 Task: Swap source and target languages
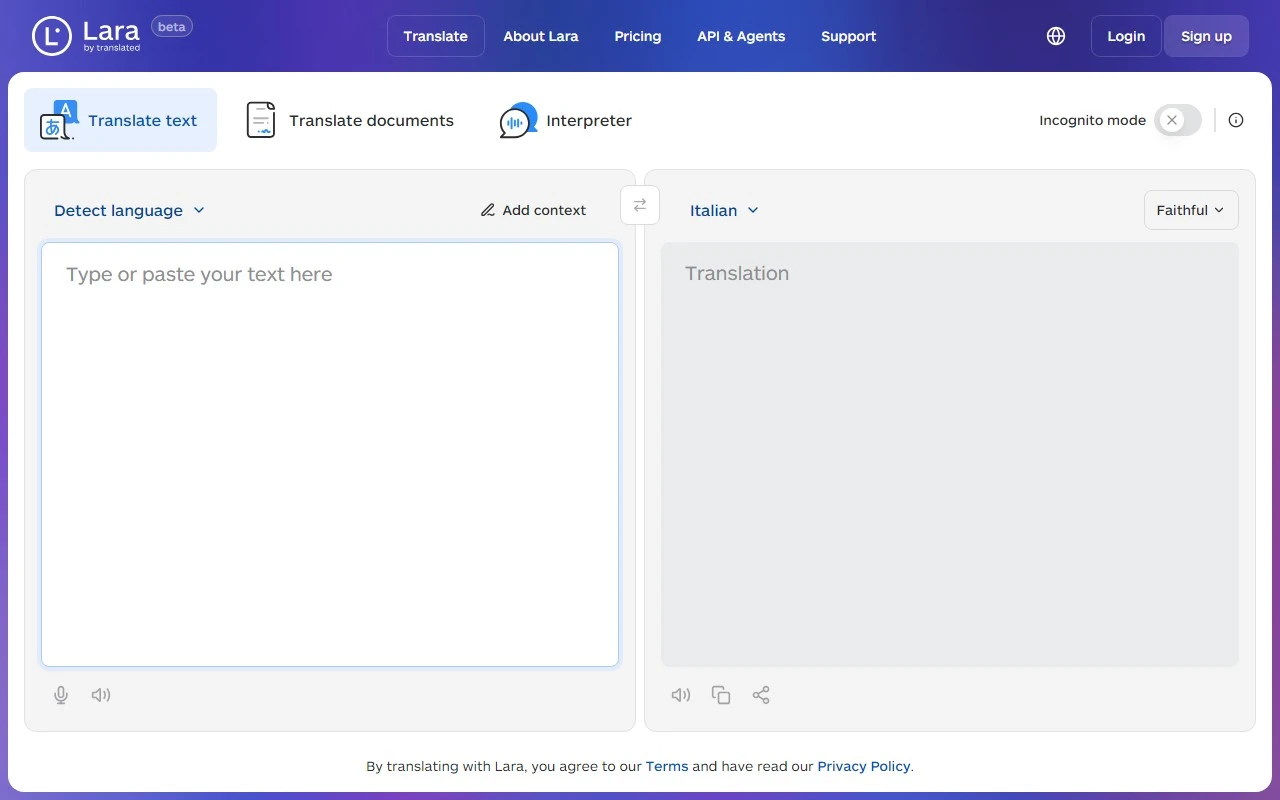tap(640, 205)
